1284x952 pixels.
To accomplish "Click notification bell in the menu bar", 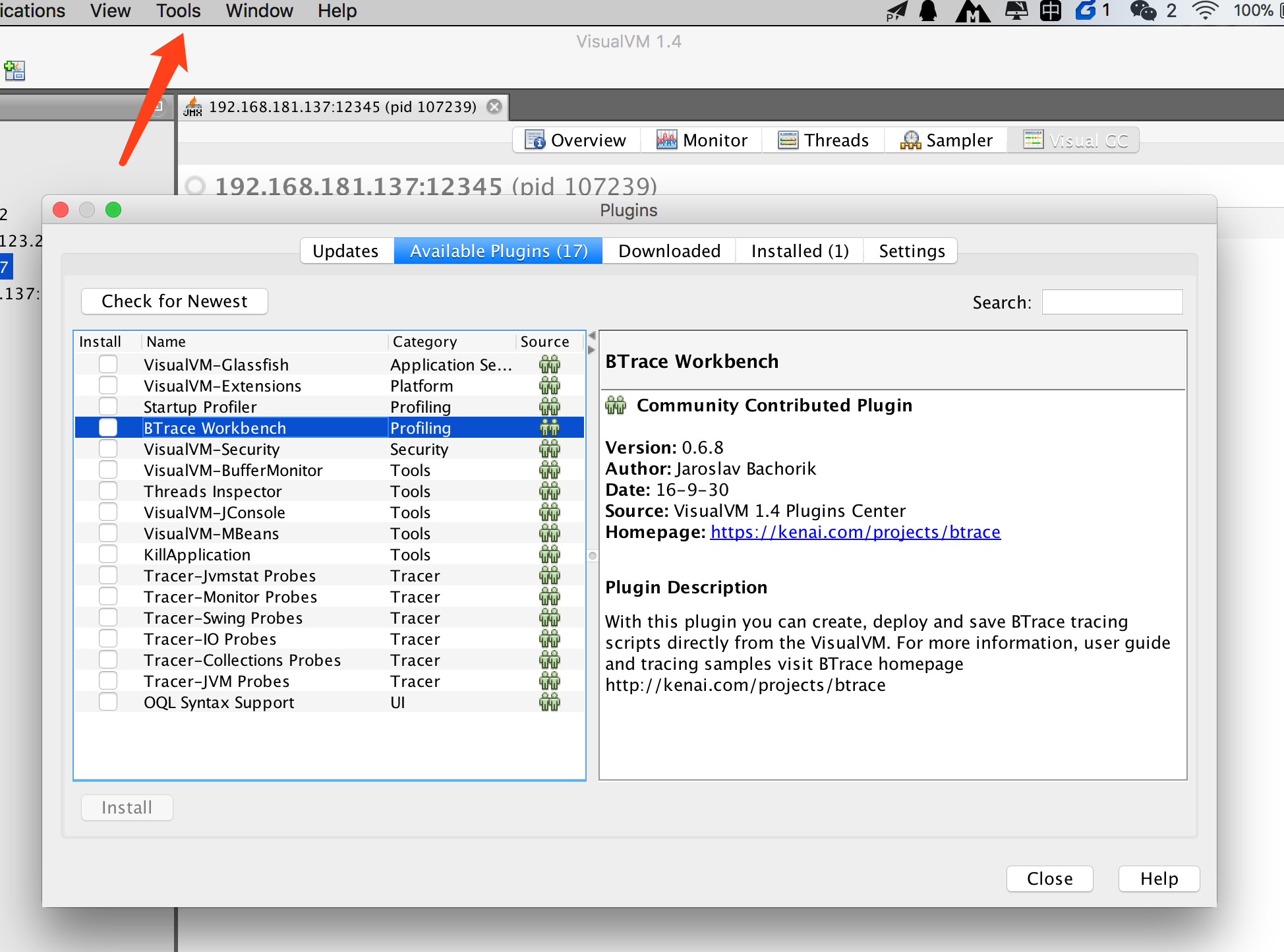I will click(928, 11).
